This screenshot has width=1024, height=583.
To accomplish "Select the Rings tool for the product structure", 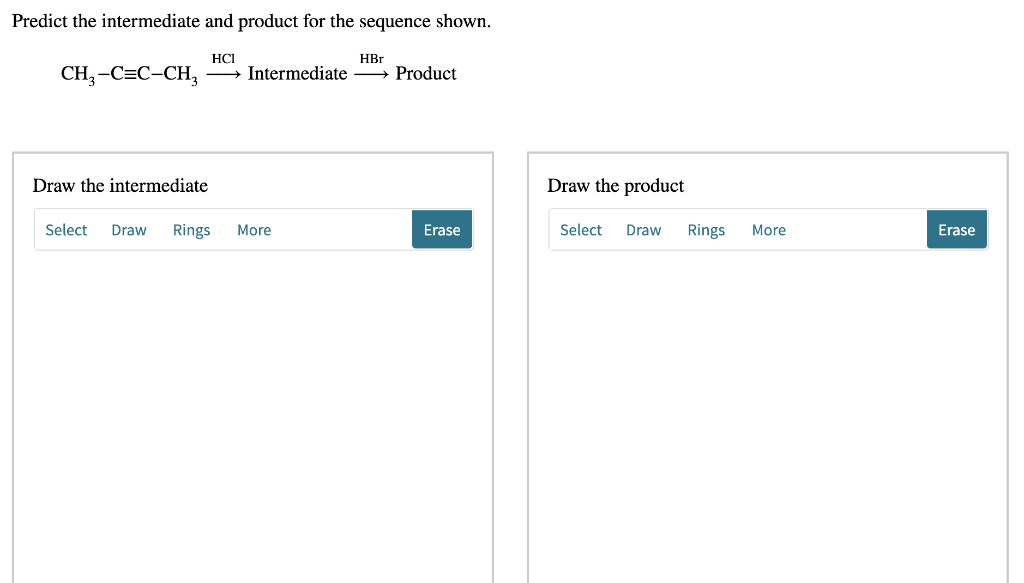I will [706, 229].
